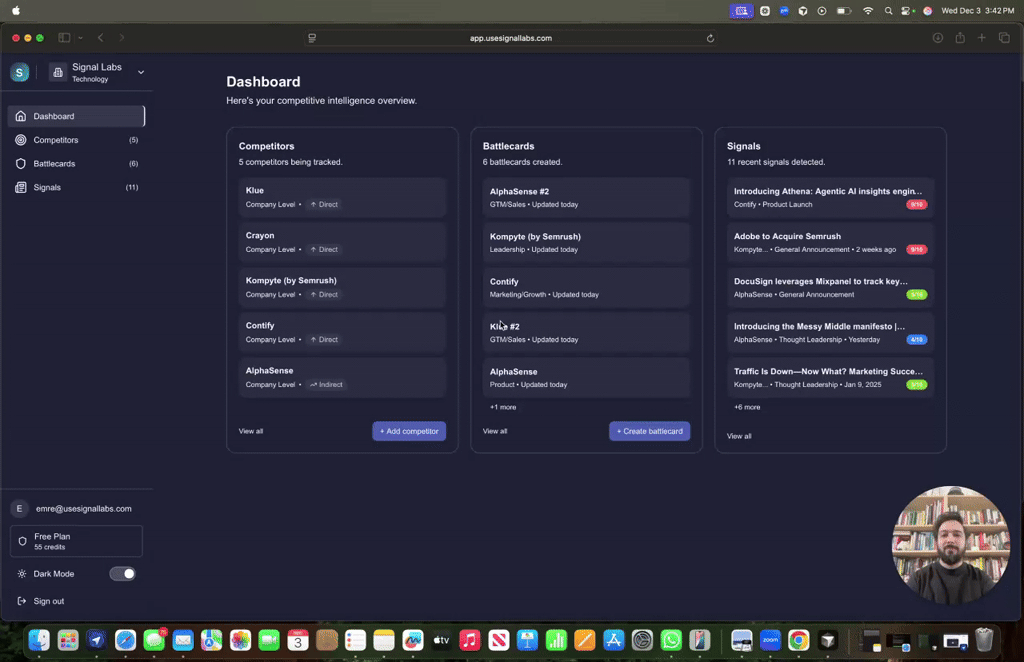The width and height of the screenshot is (1024, 662).
Task: Click the Add competitor button
Action: tap(409, 431)
